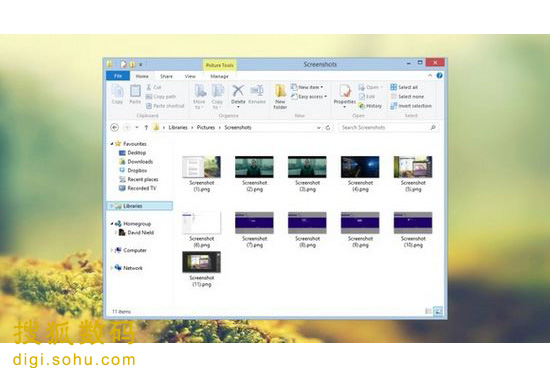Click the refresh icon beside address bar
The image size is (550, 378).
pyautogui.click(x=328, y=128)
